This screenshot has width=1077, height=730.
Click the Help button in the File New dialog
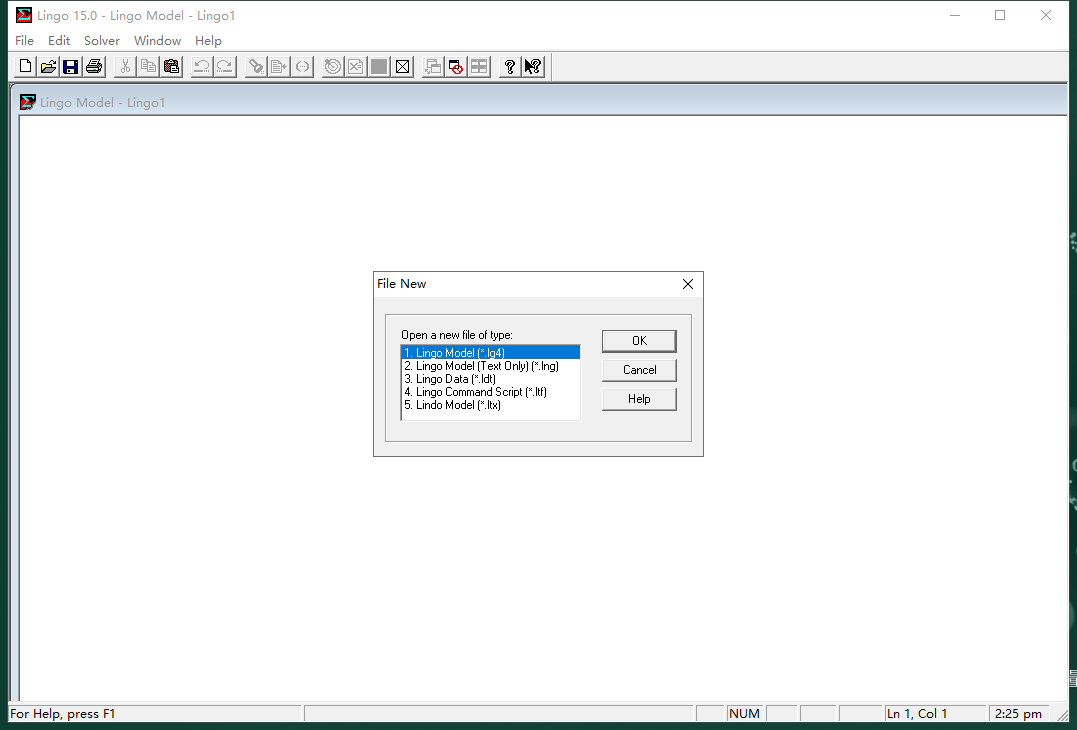coord(639,399)
